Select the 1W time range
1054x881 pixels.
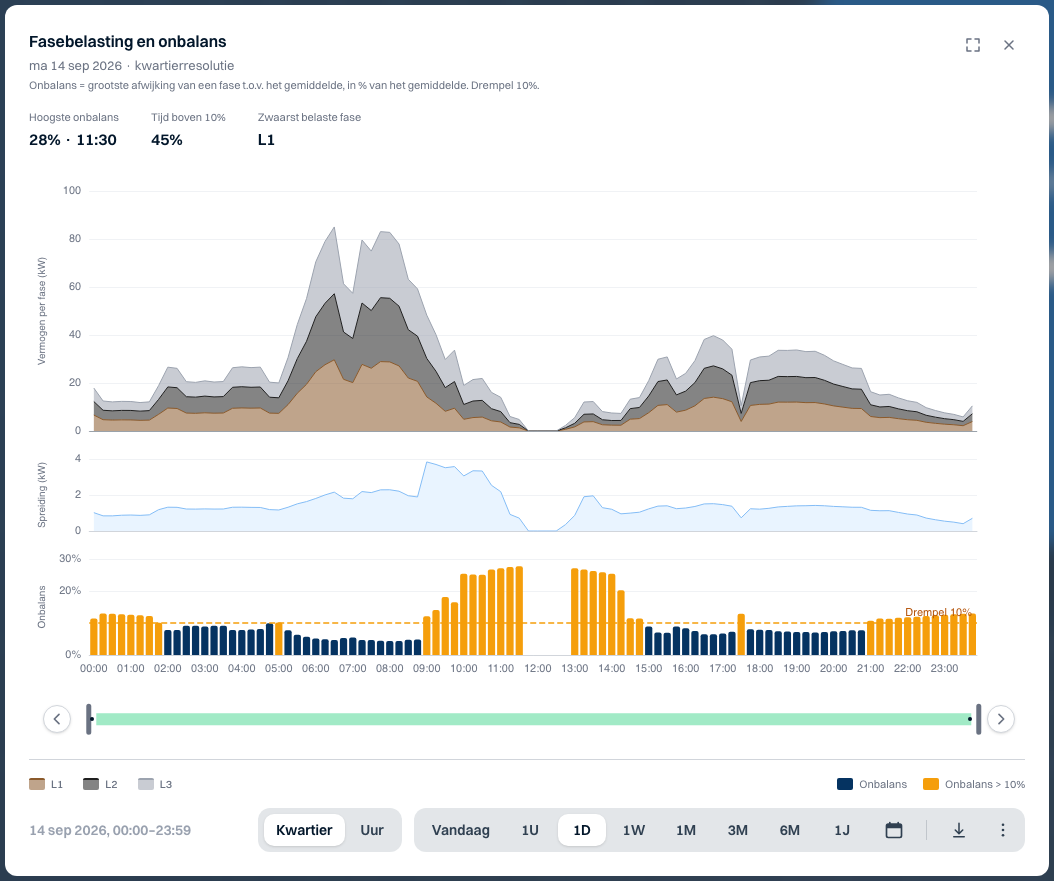(633, 830)
